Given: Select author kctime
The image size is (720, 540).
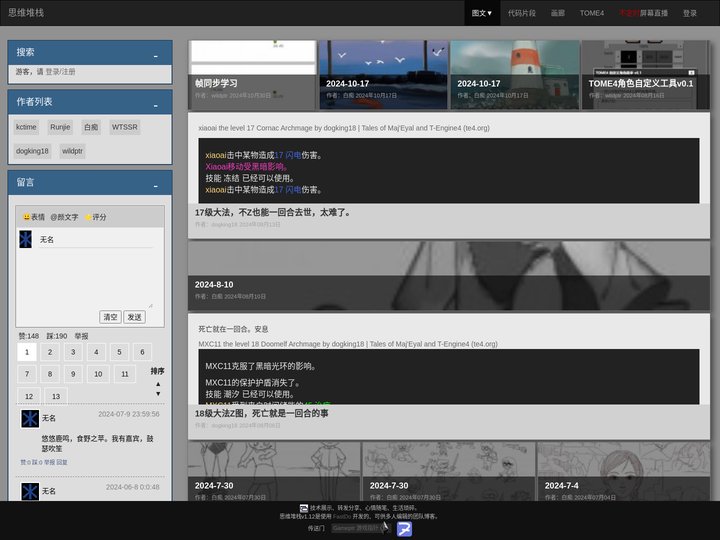Looking at the screenshot, I should (26, 127).
